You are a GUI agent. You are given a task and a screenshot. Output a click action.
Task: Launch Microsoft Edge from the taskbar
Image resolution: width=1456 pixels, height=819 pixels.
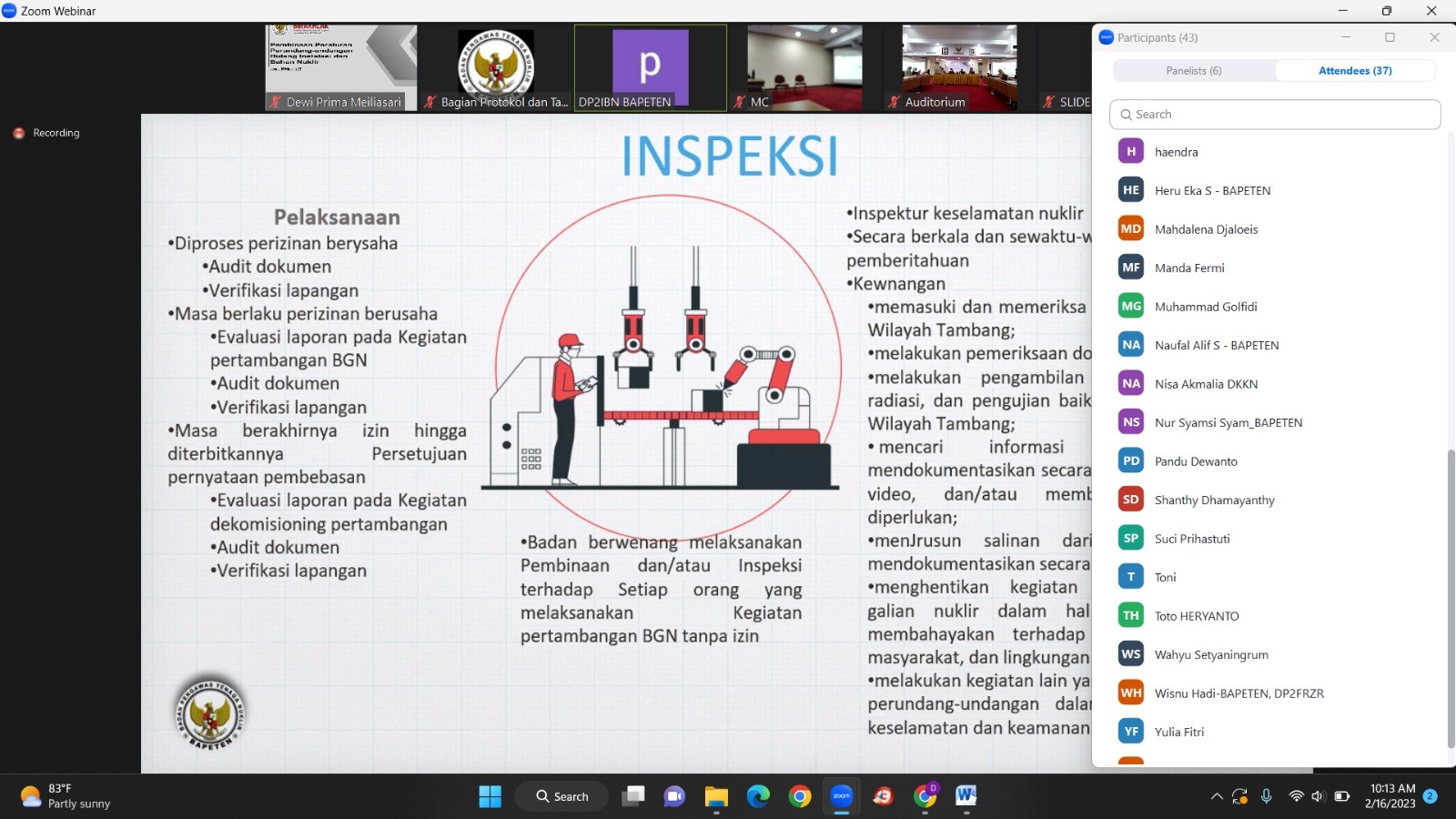pyautogui.click(x=758, y=796)
